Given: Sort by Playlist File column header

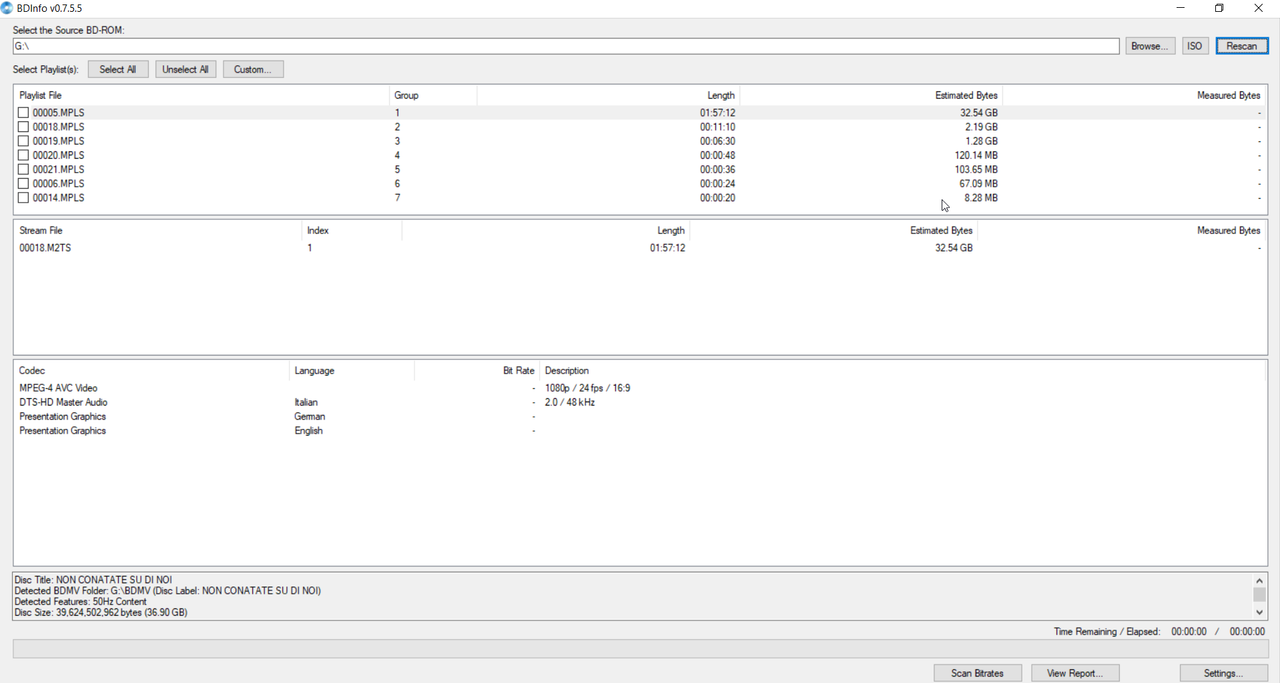Looking at the screenshot, I should tap(201, 95).
